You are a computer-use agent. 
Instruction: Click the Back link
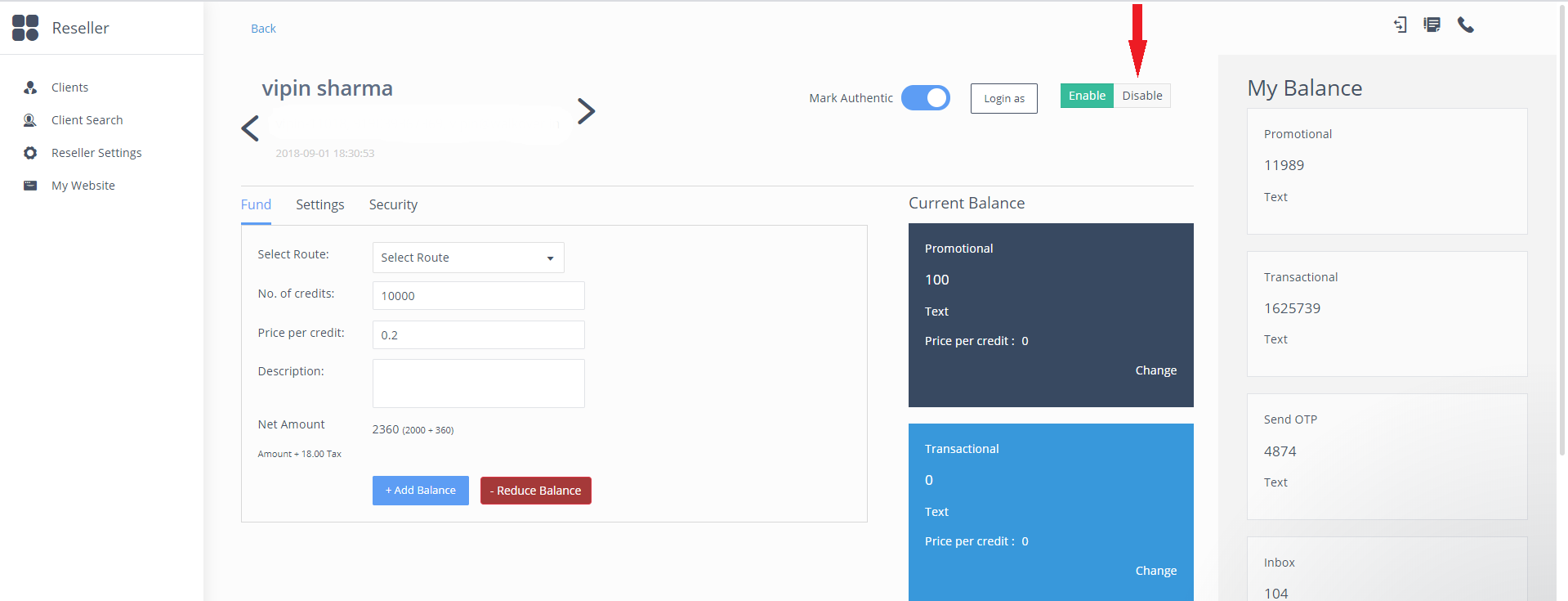[x=263, y=29]
